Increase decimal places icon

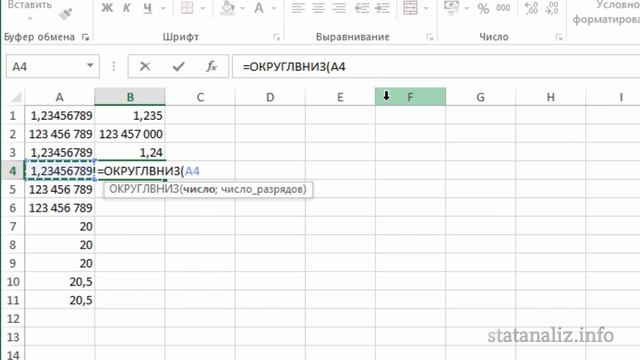(531, 8)
